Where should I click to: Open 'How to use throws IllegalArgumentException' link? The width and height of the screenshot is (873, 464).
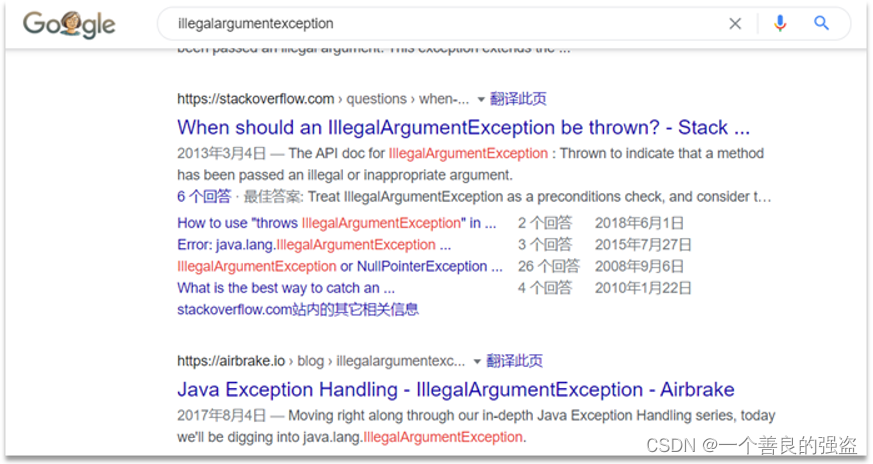coord(337,223)
